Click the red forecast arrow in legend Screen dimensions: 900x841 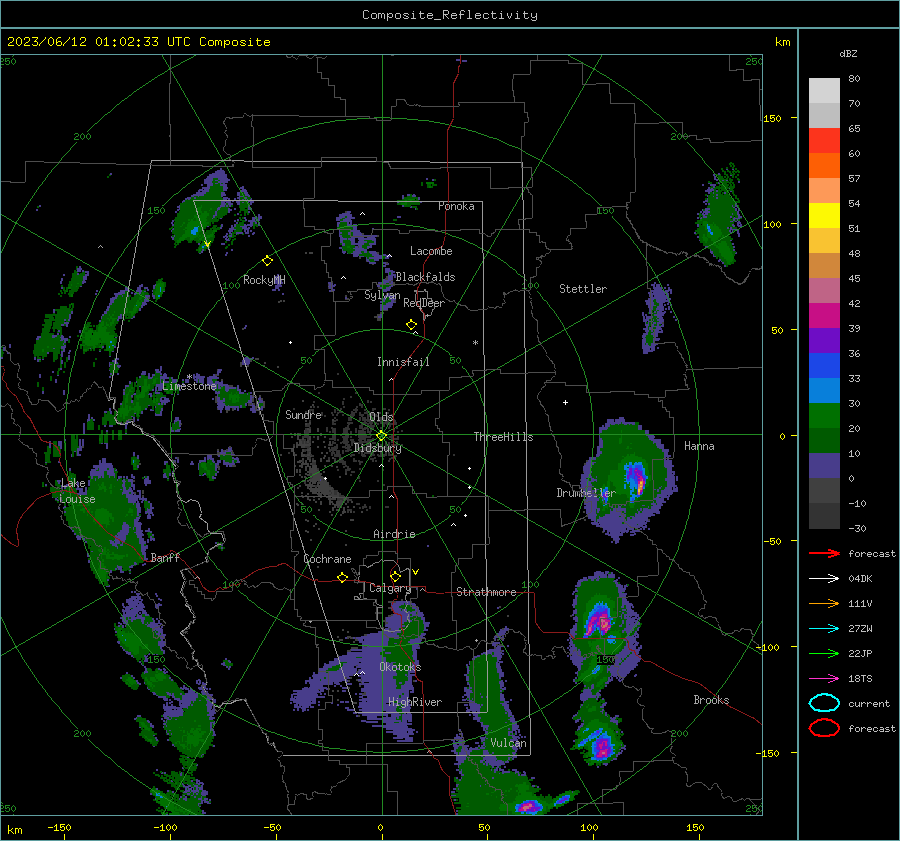tap(824, 553)
